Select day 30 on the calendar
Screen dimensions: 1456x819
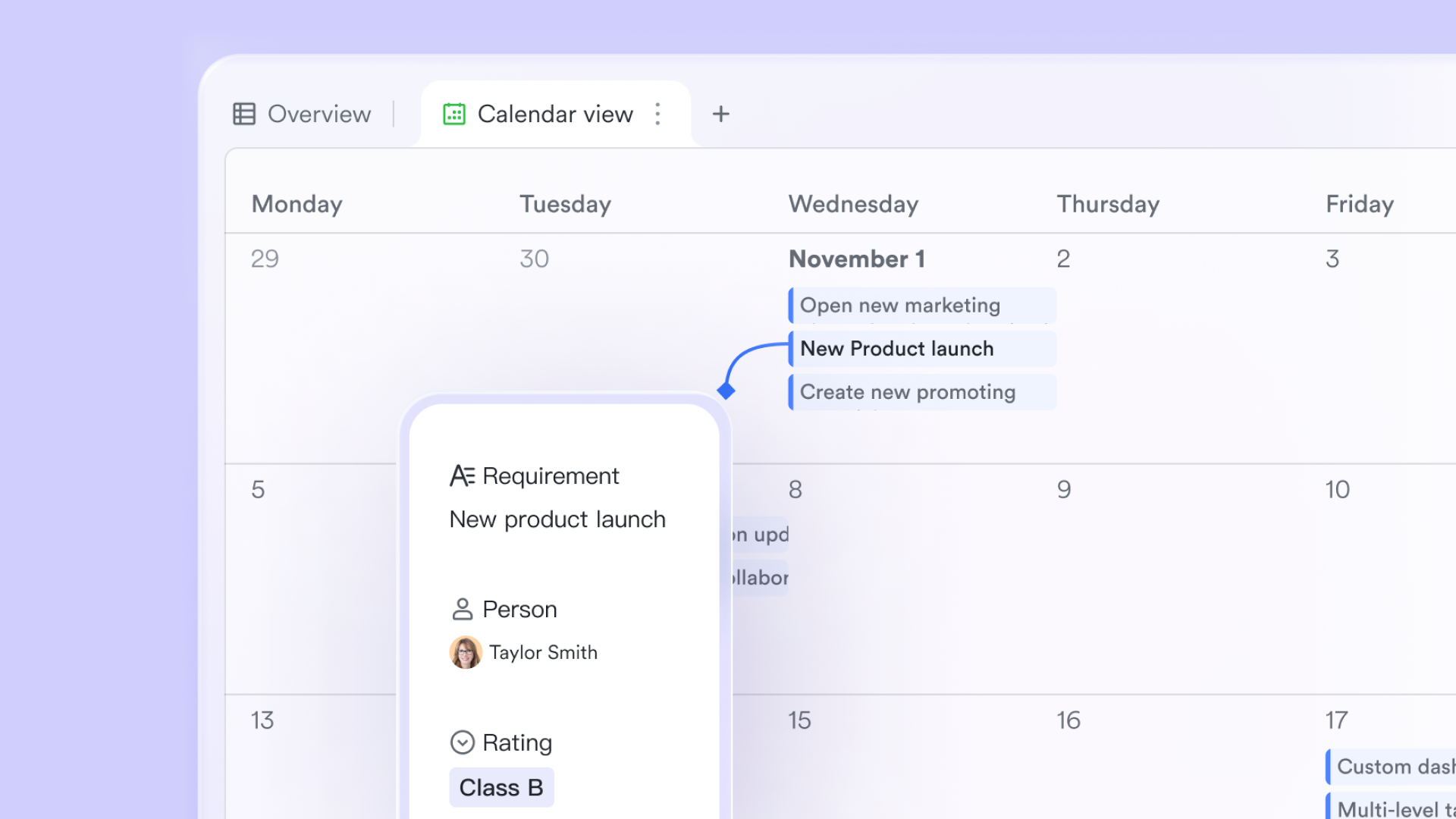tap(534, 259)
